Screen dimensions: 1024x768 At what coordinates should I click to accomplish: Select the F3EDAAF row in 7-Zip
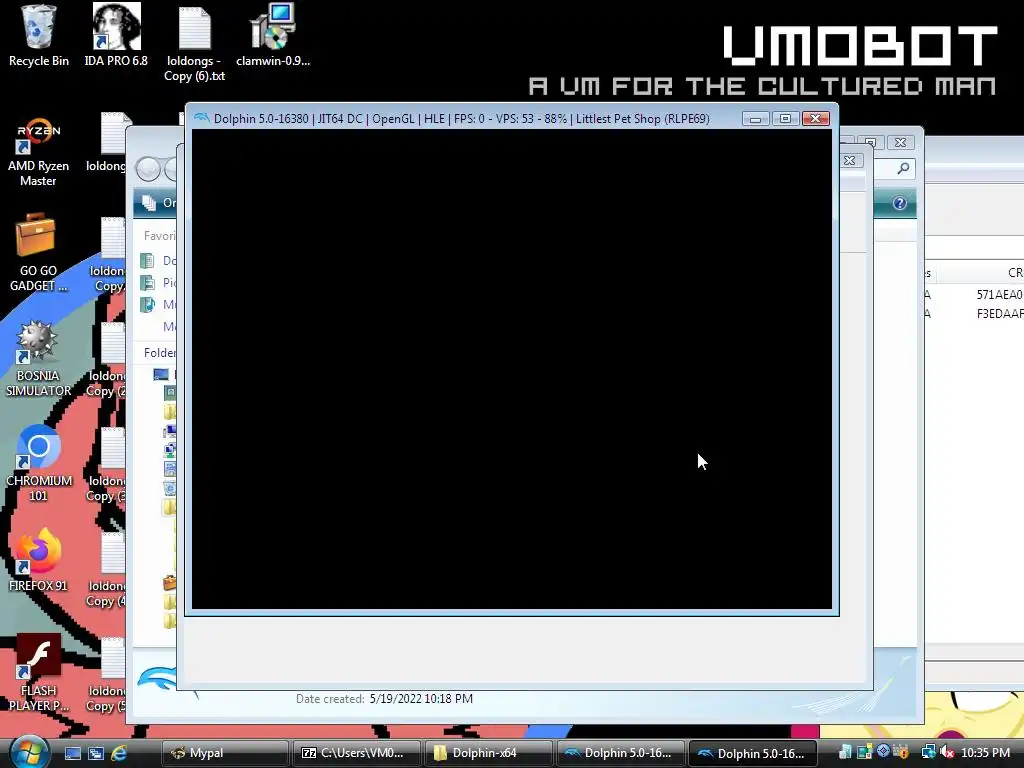click(x=974, y=313)
